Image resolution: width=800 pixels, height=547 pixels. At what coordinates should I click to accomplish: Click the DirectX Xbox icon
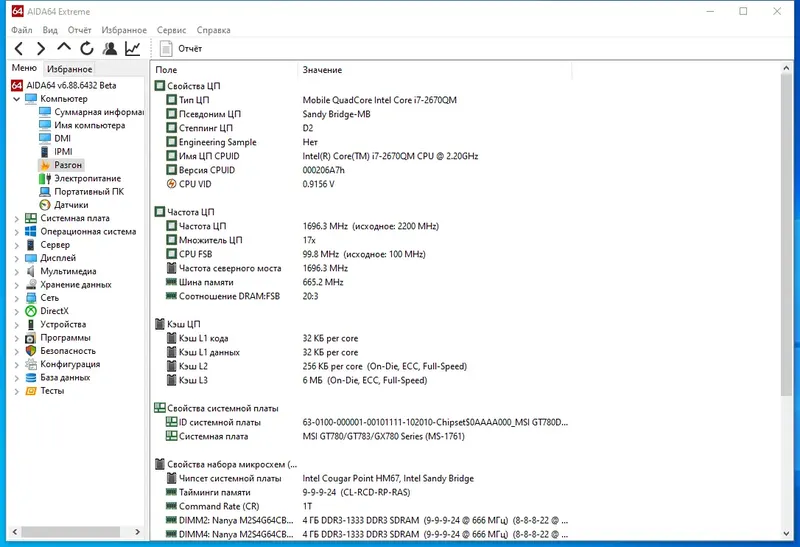(x=31, y=311)
